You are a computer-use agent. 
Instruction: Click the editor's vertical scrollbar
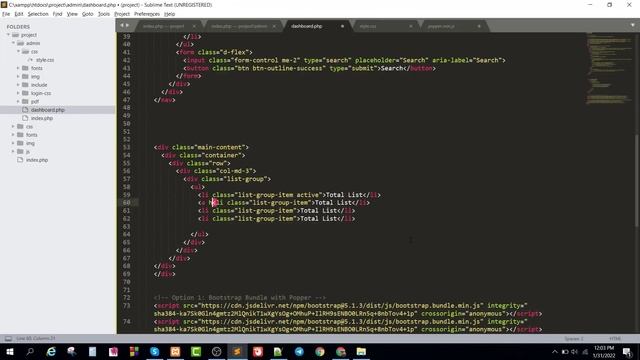click(637, 180)
